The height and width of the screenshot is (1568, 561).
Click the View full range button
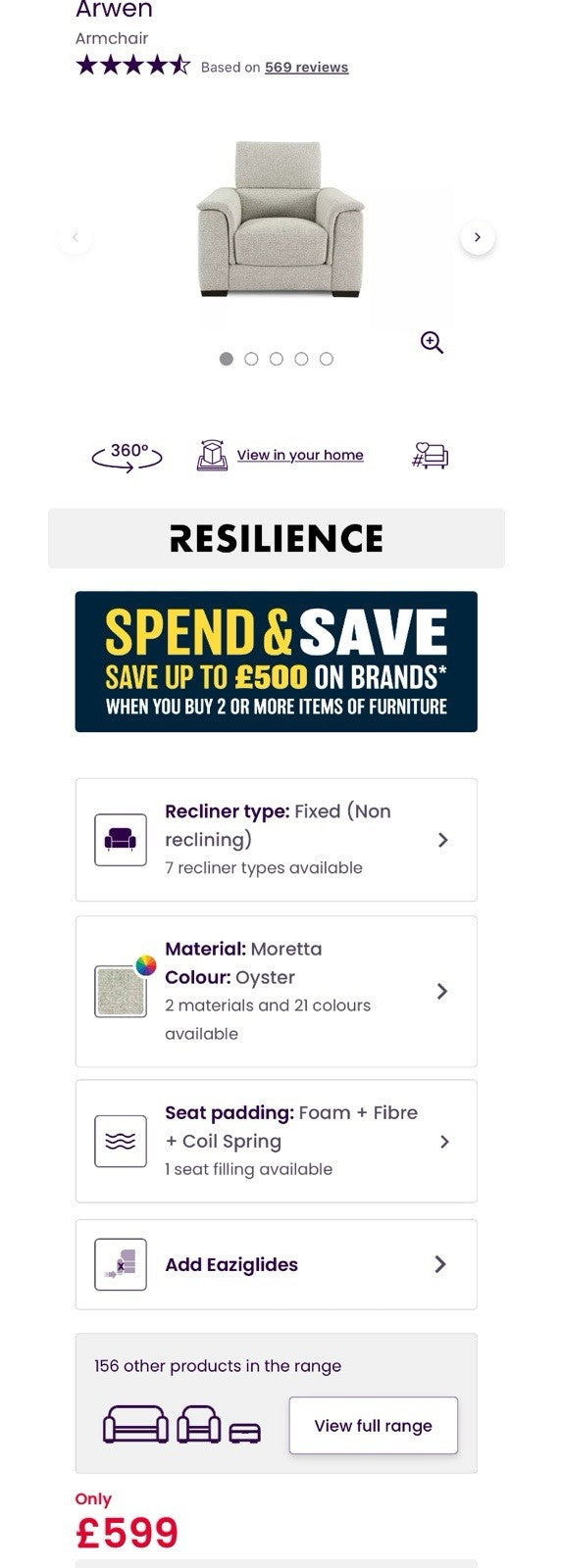pyautogui.click(x=374, y=1426)
